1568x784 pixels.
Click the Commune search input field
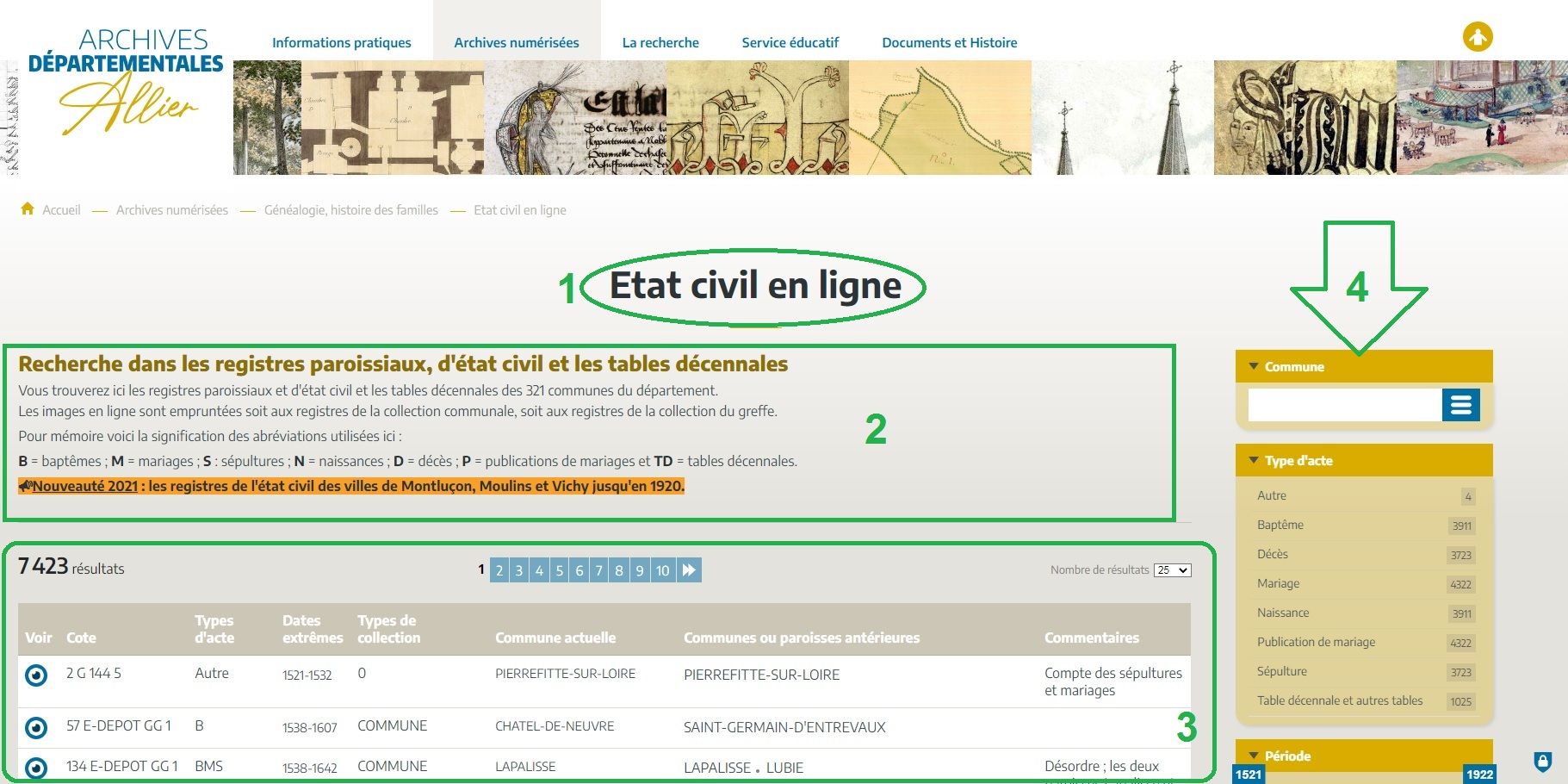click(x=1343, y=405)
